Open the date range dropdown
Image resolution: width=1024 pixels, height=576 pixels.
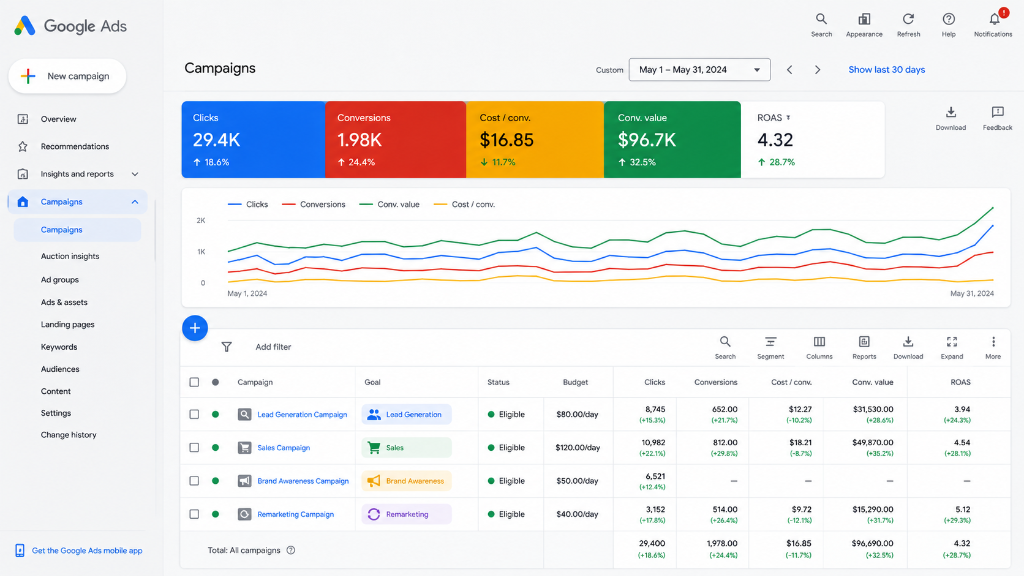699,70
